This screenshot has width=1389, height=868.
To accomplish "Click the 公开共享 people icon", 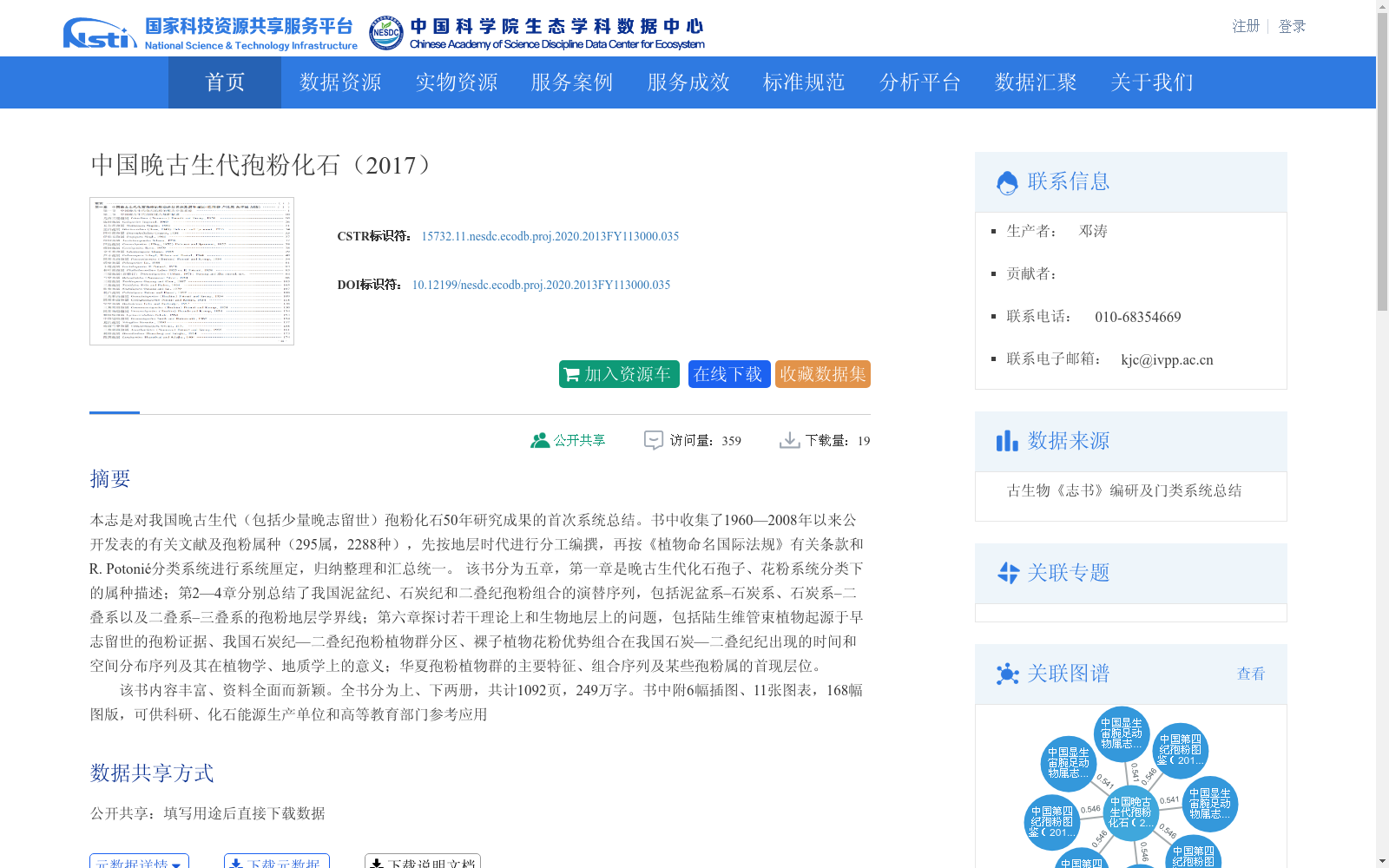I will pos(540,440).
